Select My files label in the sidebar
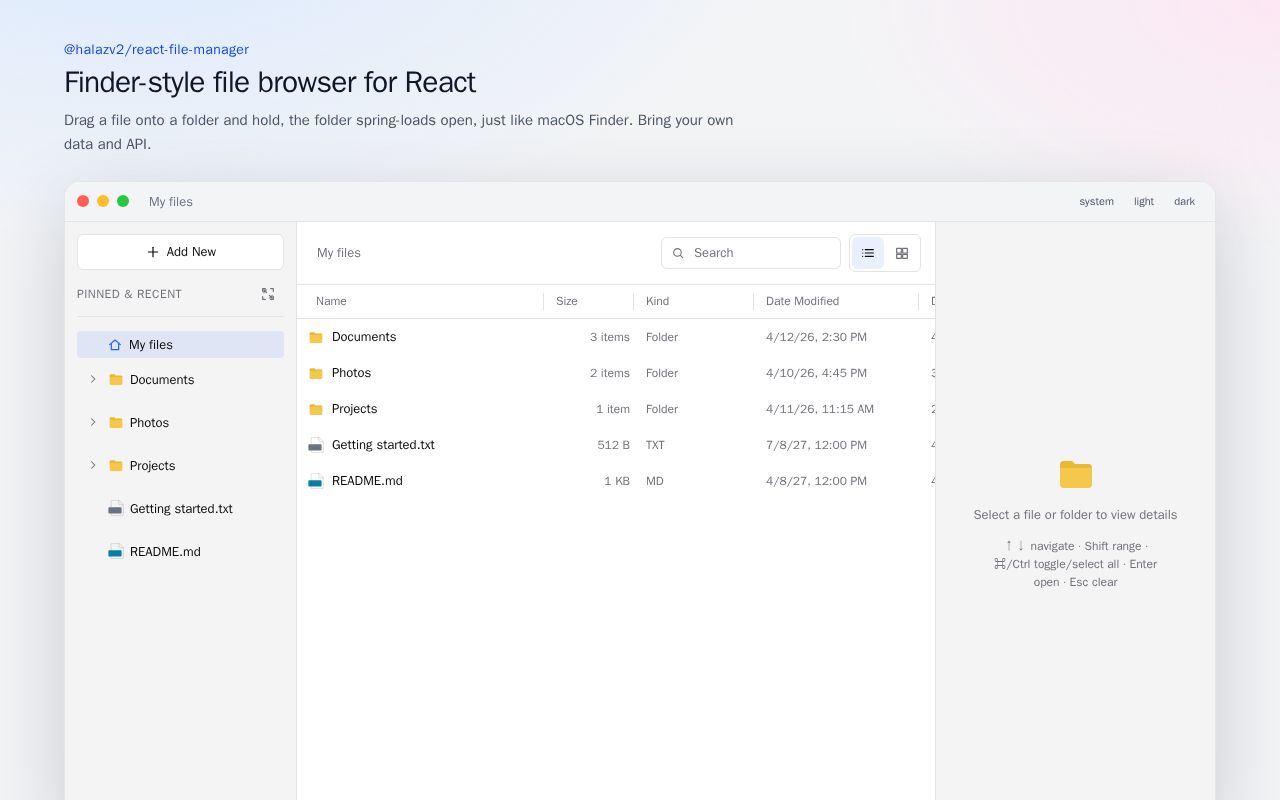 [x=151, y=345]
